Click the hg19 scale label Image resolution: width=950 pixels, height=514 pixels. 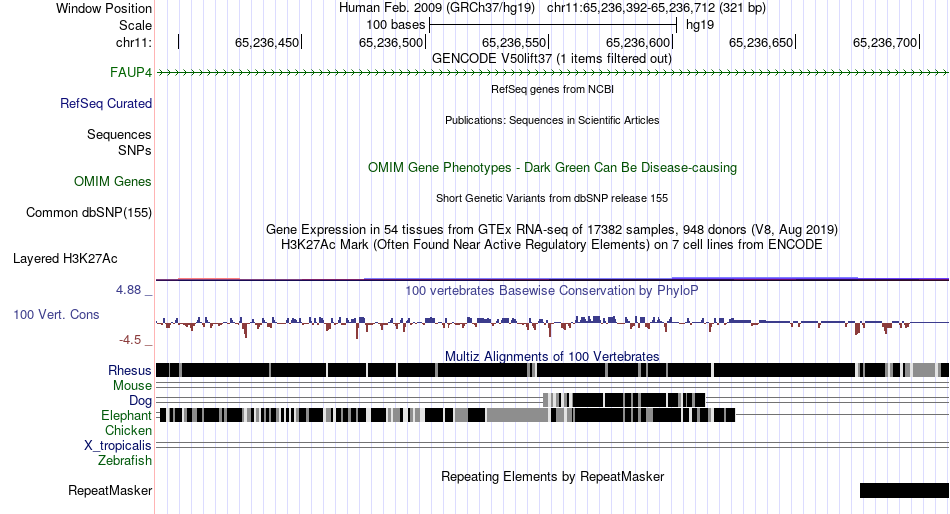coord(700,25)
